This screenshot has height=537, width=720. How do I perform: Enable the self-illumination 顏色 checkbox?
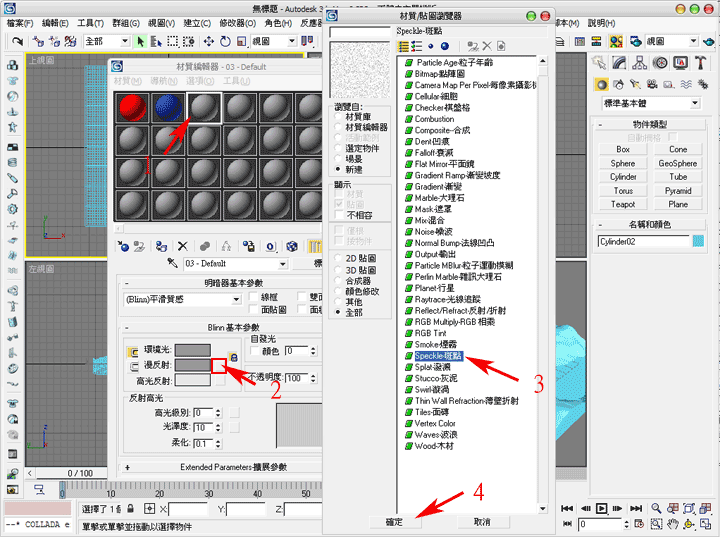click(254, 351)
